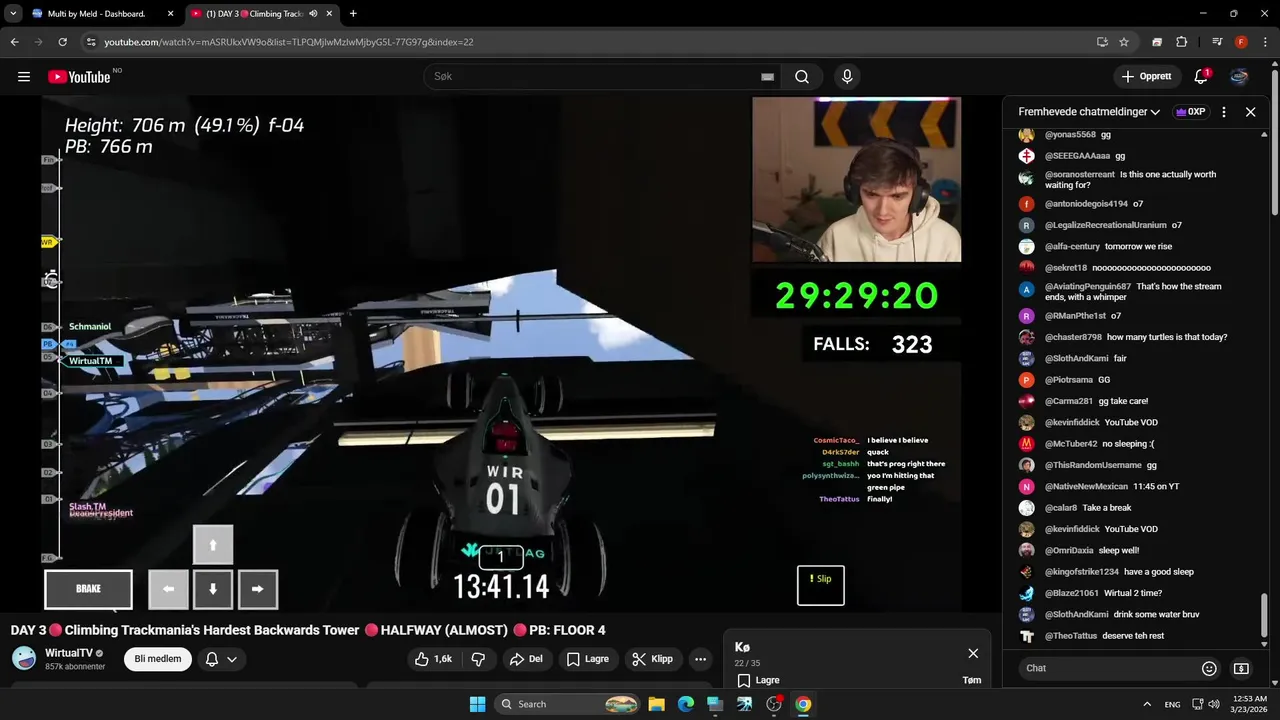Start voice search with the microphone

(x=847, y=77)
